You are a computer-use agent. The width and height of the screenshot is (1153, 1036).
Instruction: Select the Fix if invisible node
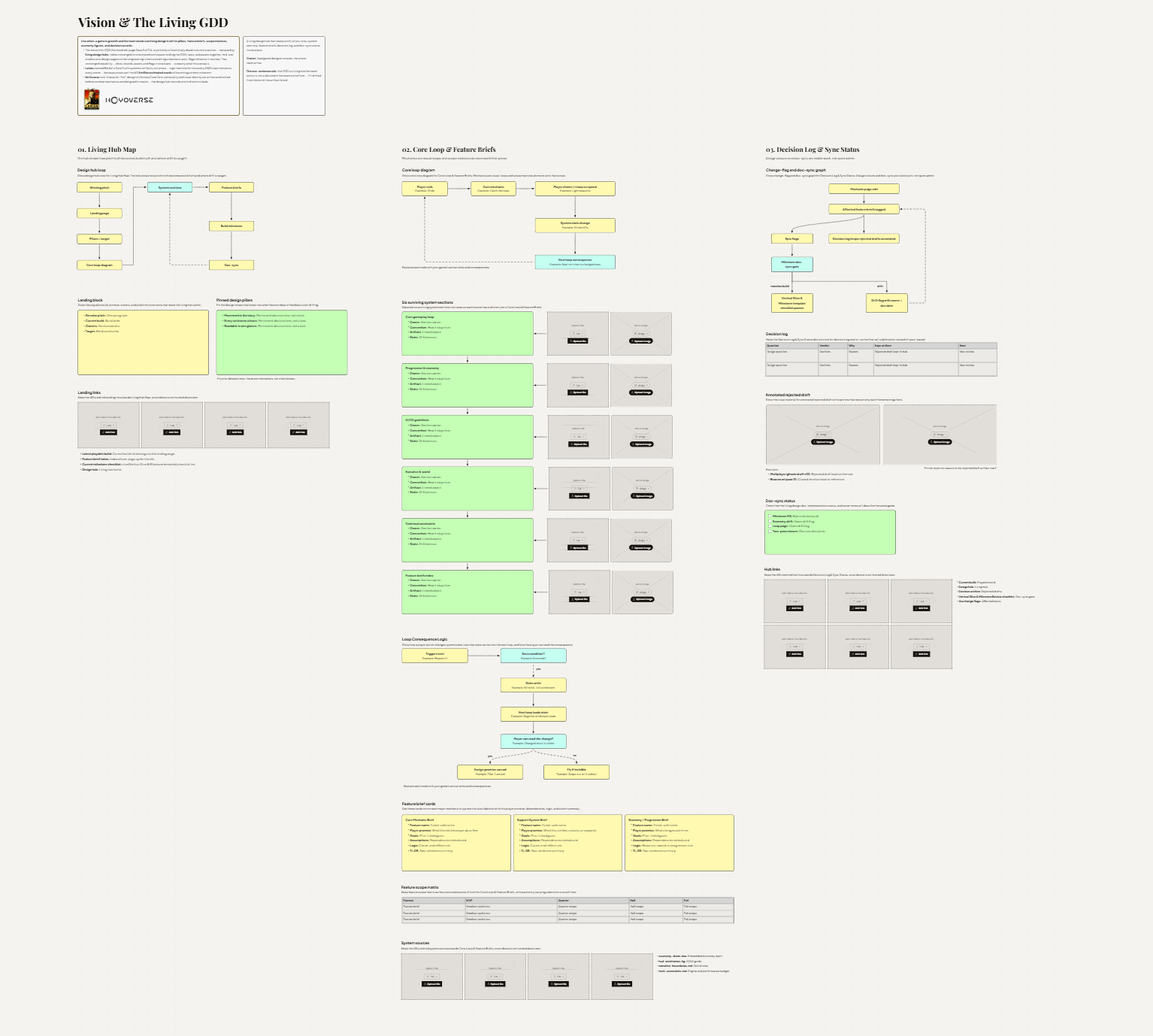(x=576, y=771)
